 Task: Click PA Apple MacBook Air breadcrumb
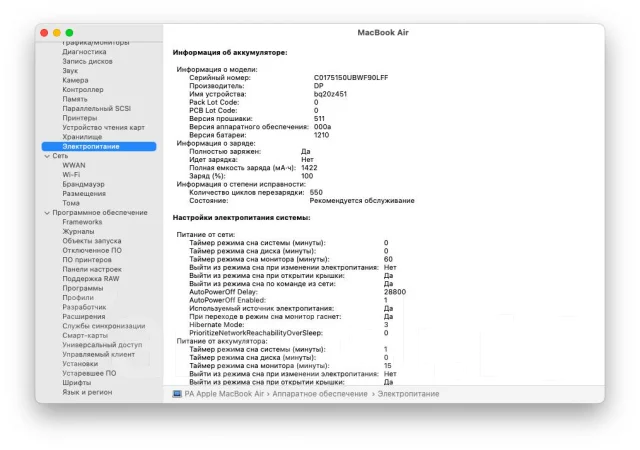224,394
